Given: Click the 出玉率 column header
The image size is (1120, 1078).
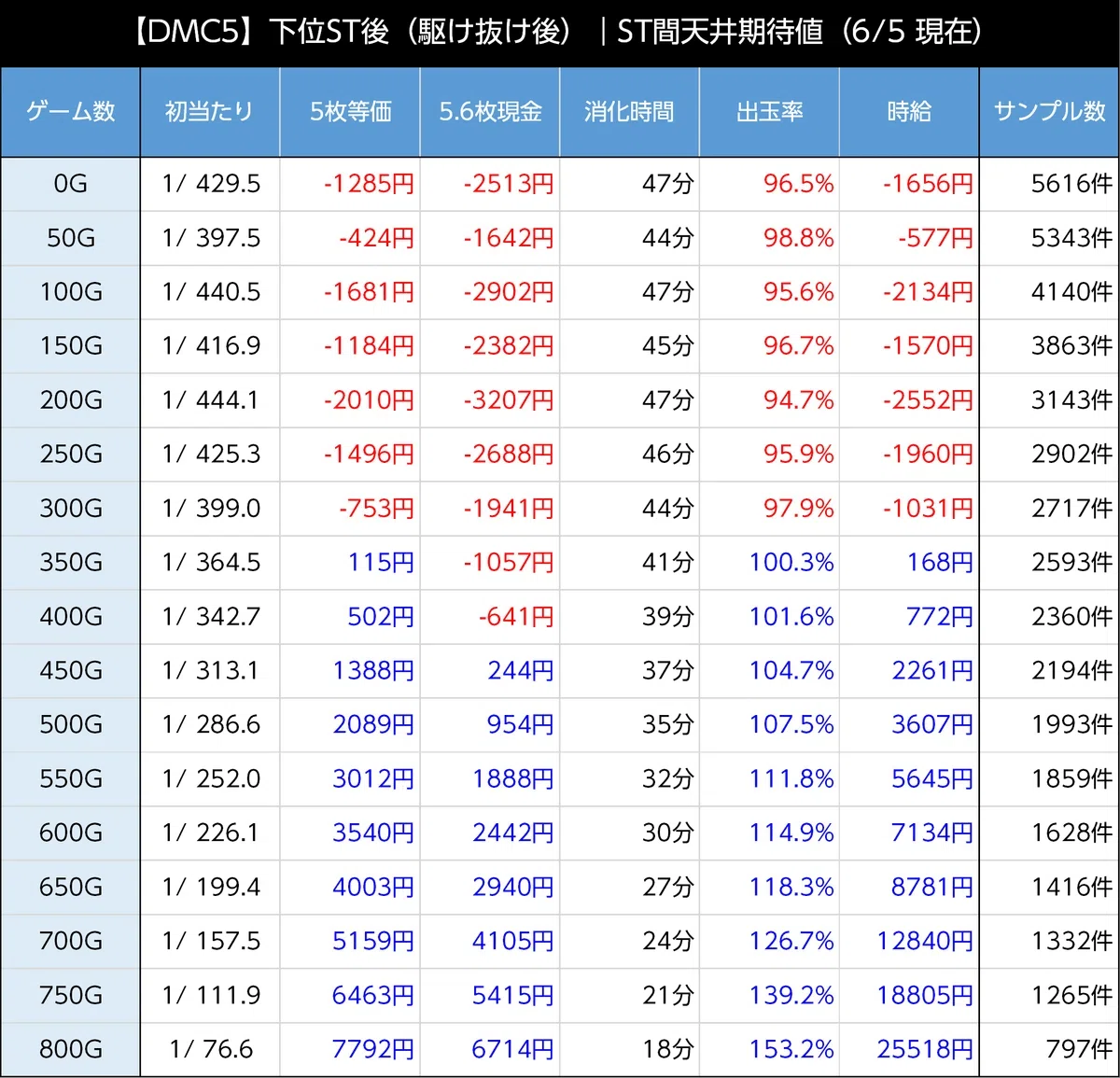Looking at the screenshot, I should (770, 112).
